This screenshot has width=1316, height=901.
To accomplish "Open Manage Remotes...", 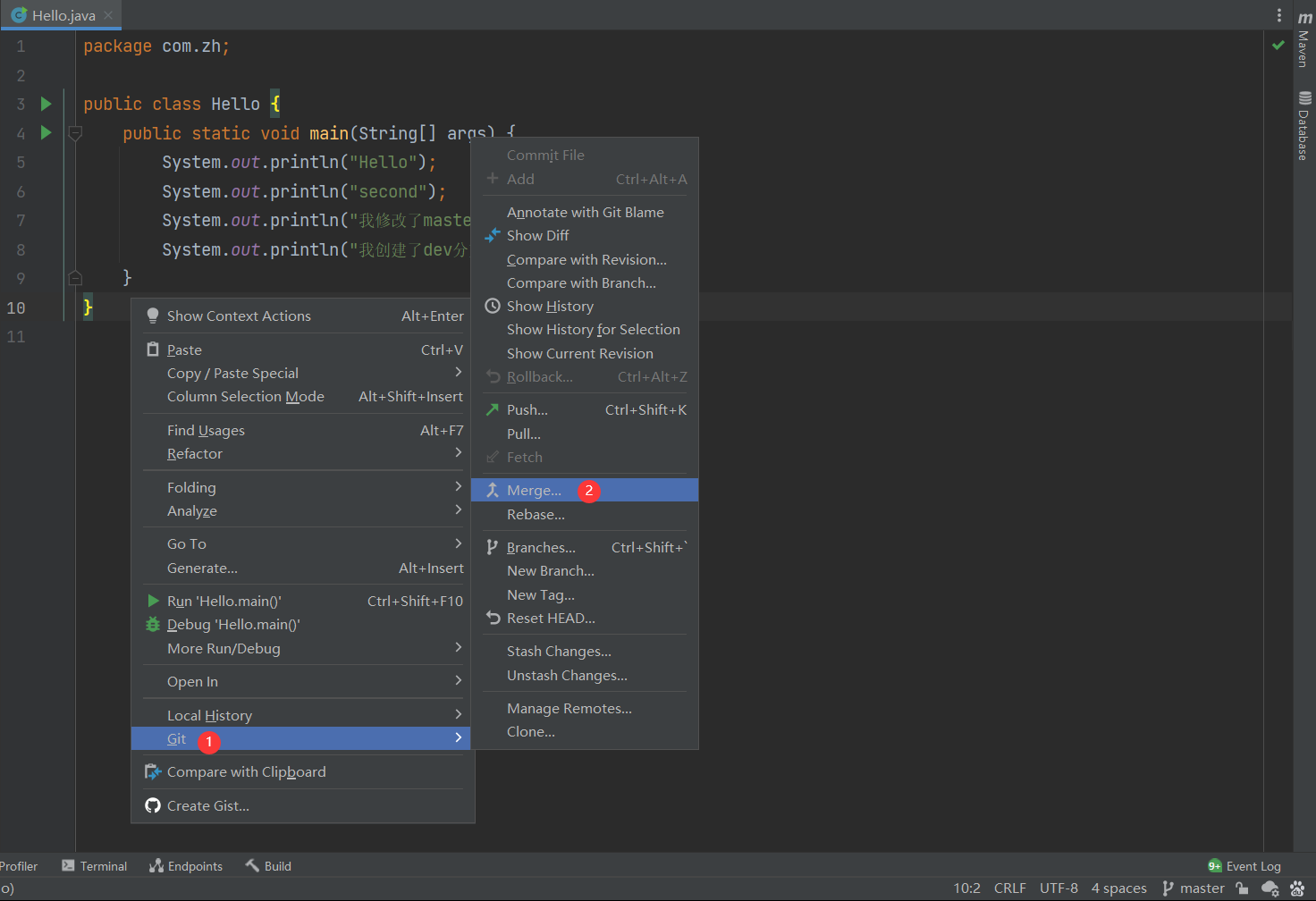I will coord(585,708).
